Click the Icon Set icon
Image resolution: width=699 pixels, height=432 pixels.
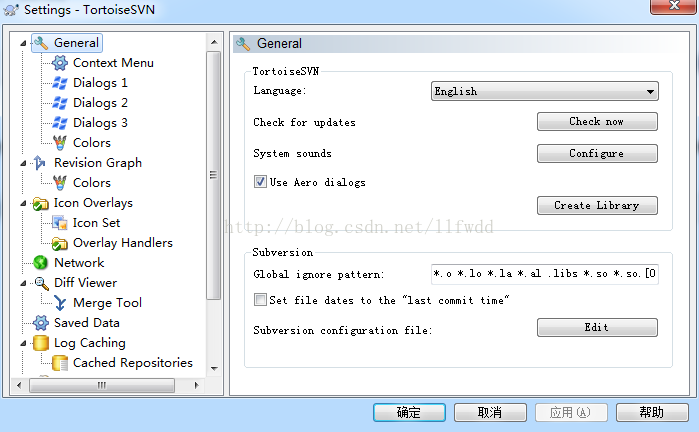click(60, 223)
